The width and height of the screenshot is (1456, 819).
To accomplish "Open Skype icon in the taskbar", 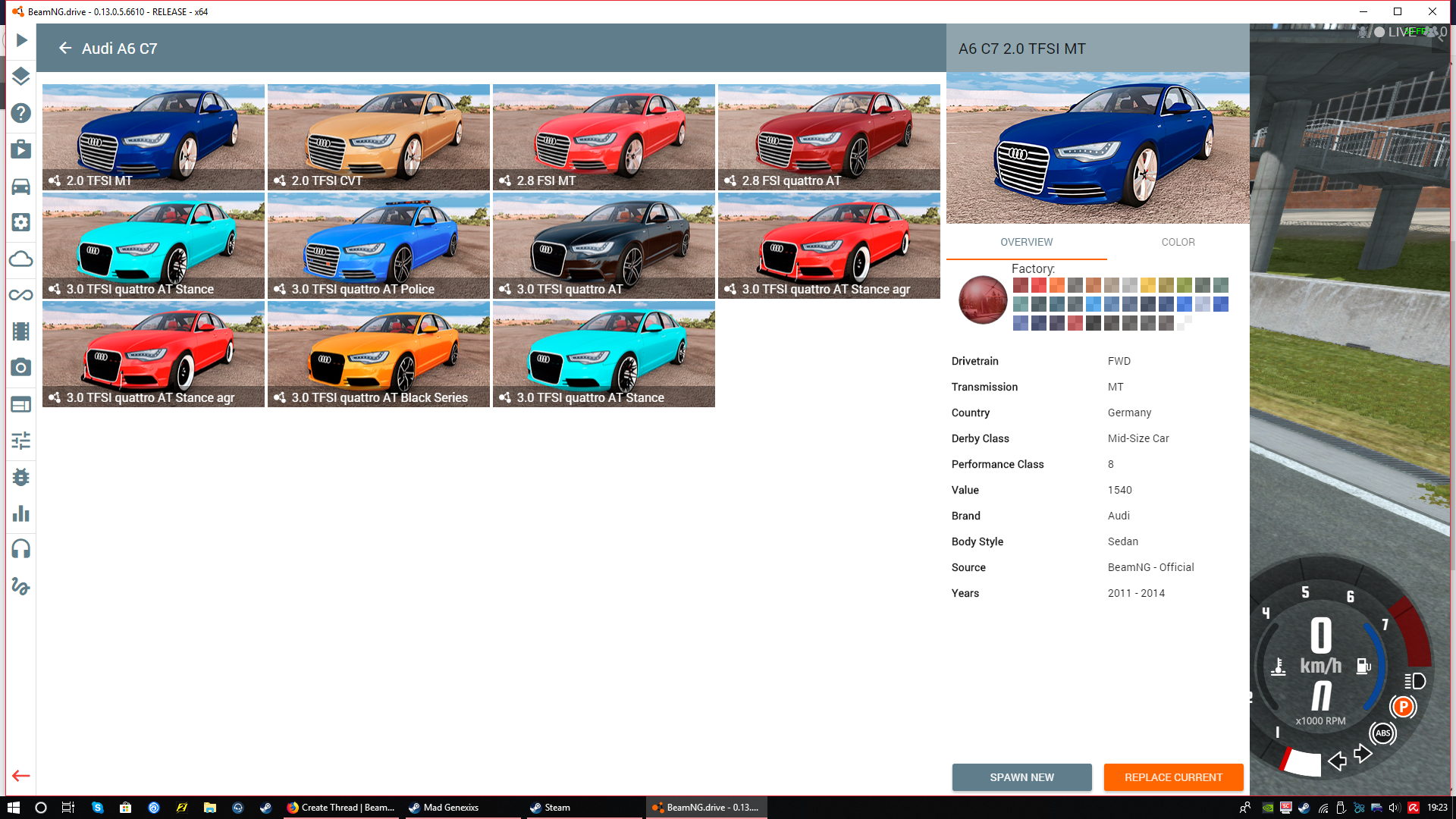I will pyautogui.click(x=98, y=808).
